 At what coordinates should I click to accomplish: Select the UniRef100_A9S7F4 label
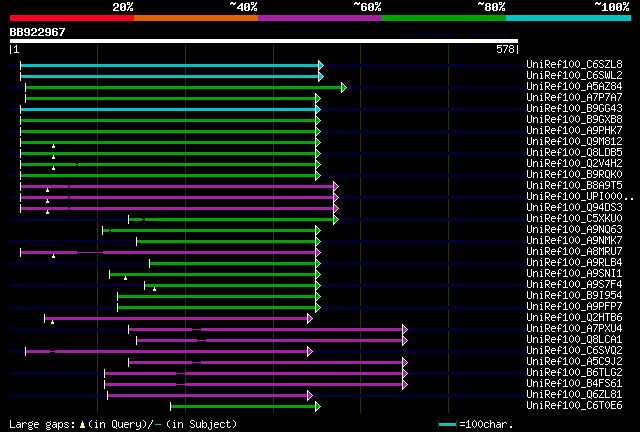click(x=574, y=285)
